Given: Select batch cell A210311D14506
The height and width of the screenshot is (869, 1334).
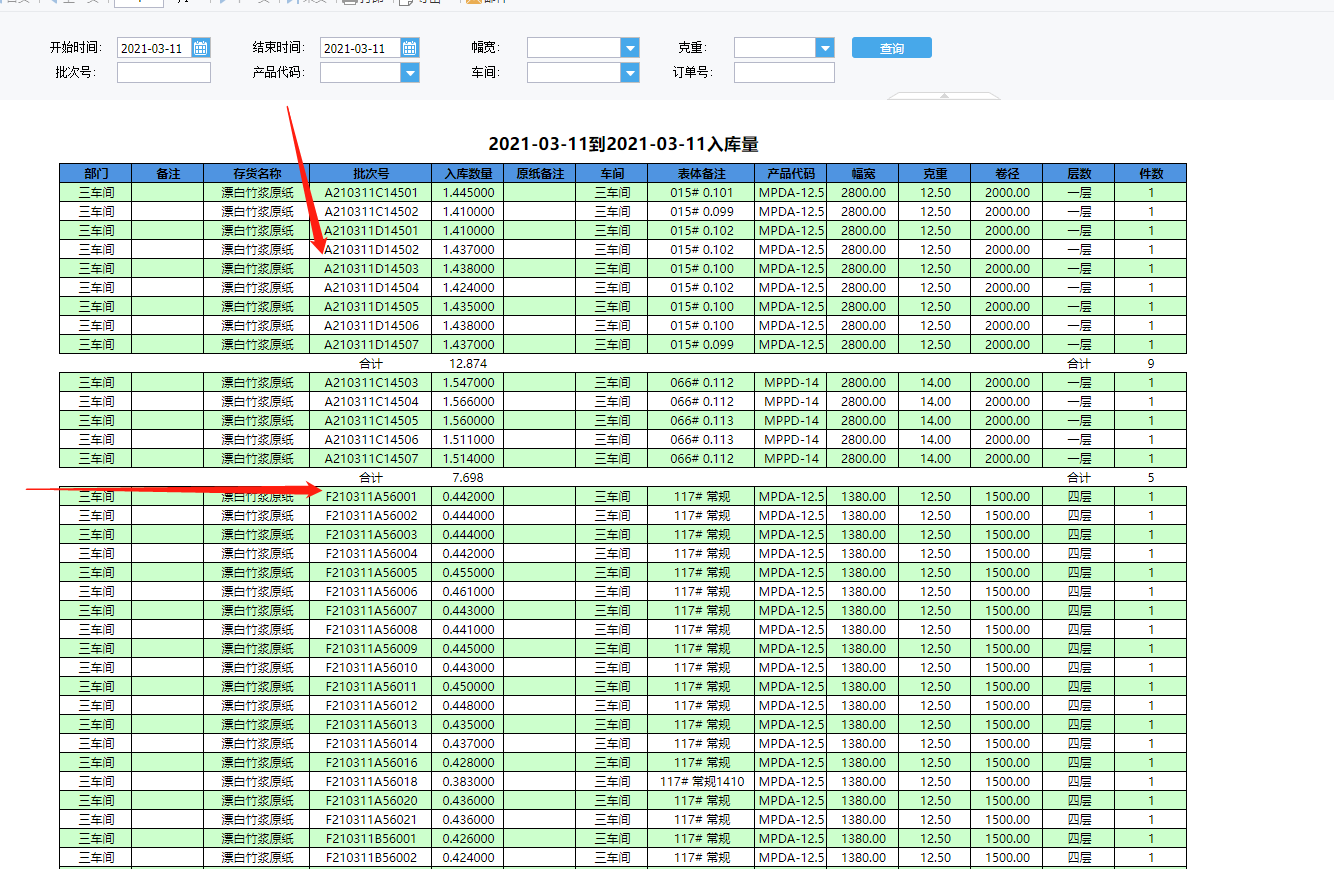Looking at the screenshot, I should pyautogui.click(x=371, y=325).
